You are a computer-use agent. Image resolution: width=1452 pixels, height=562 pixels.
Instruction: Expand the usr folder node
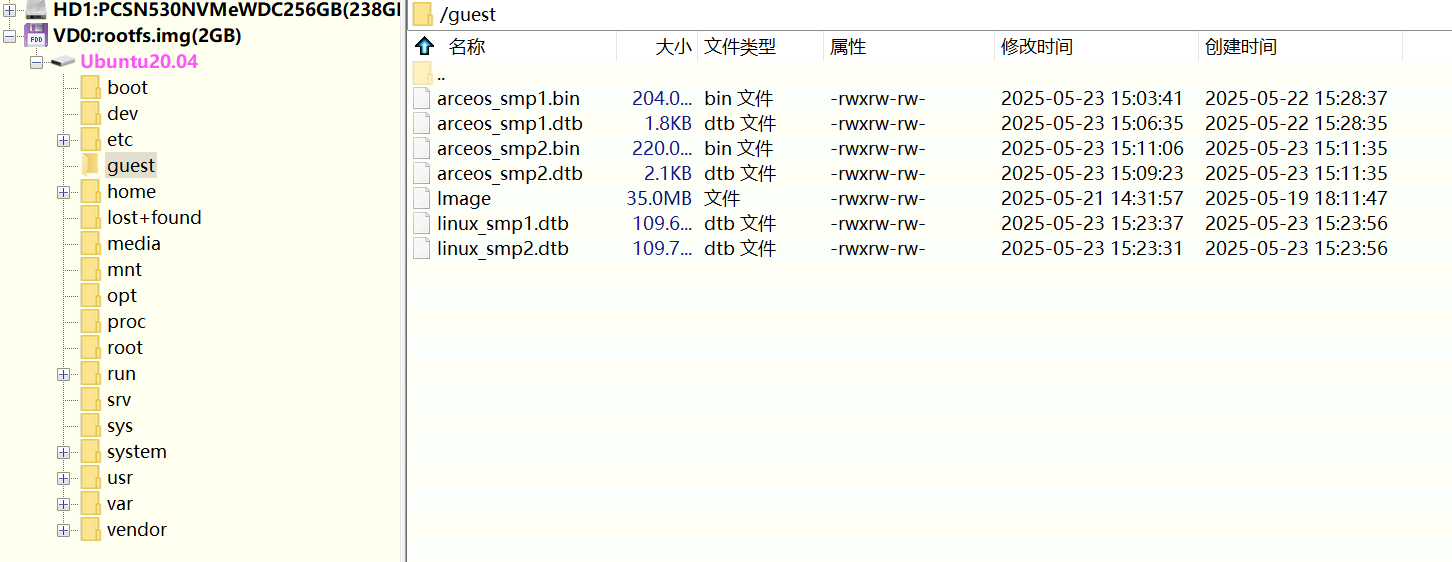[x=64, y=478]
